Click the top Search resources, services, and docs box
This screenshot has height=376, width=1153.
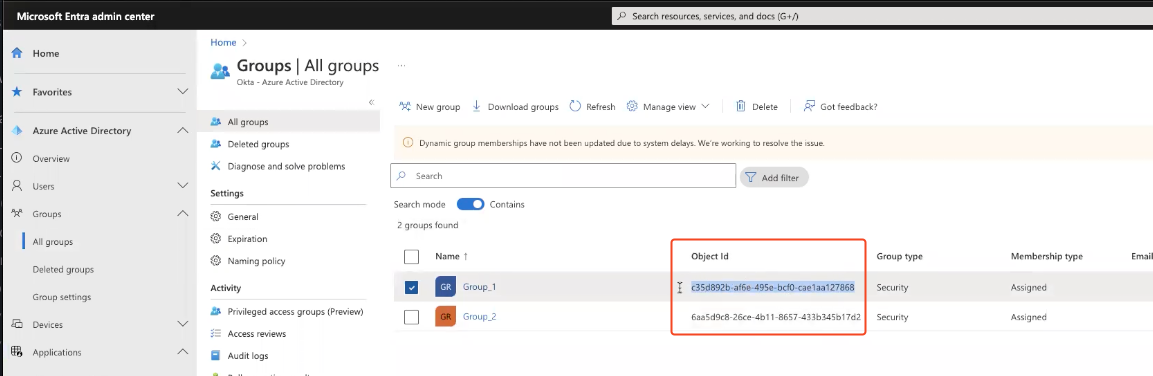coord(882,15)
